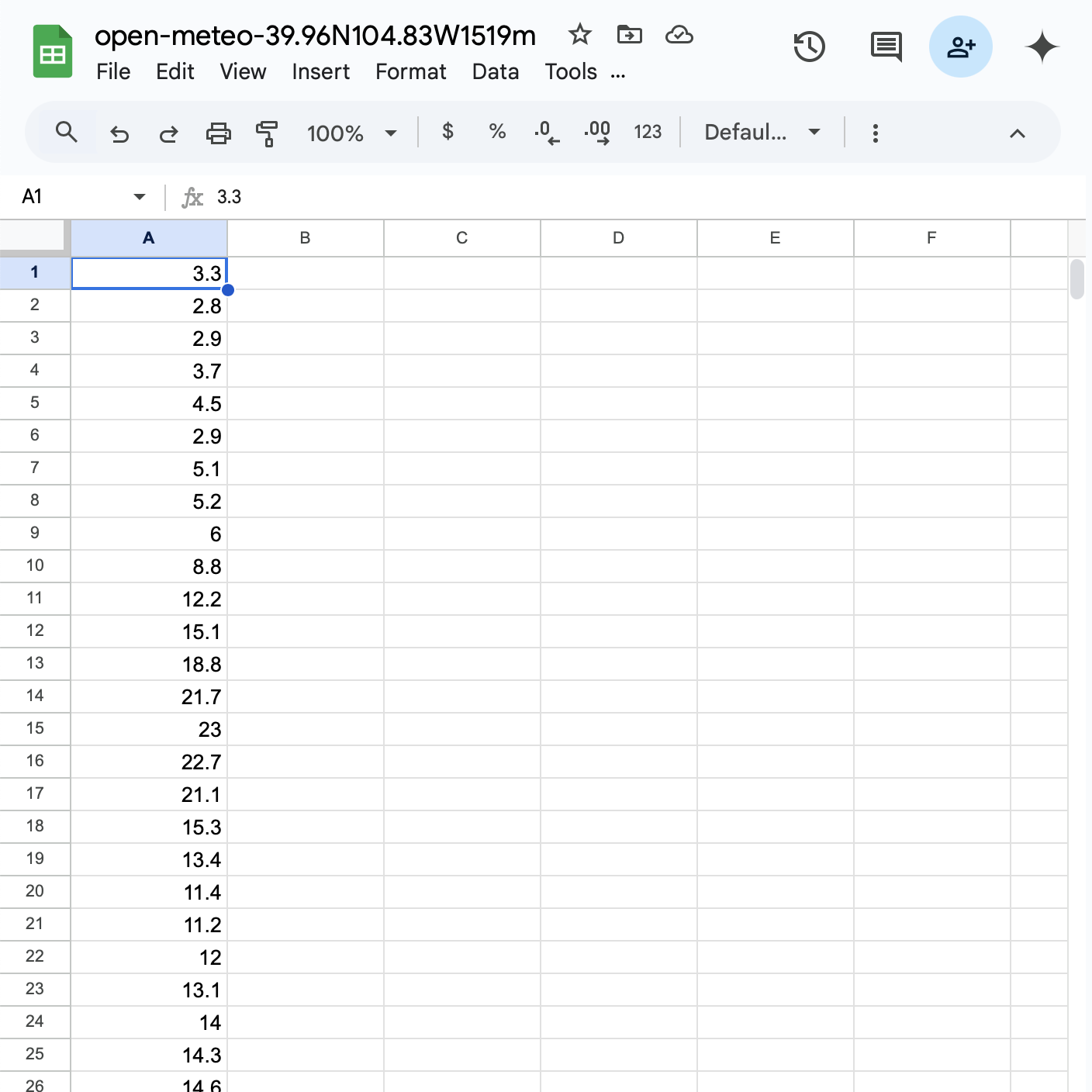Select row 20 header

tap(35, 891)
